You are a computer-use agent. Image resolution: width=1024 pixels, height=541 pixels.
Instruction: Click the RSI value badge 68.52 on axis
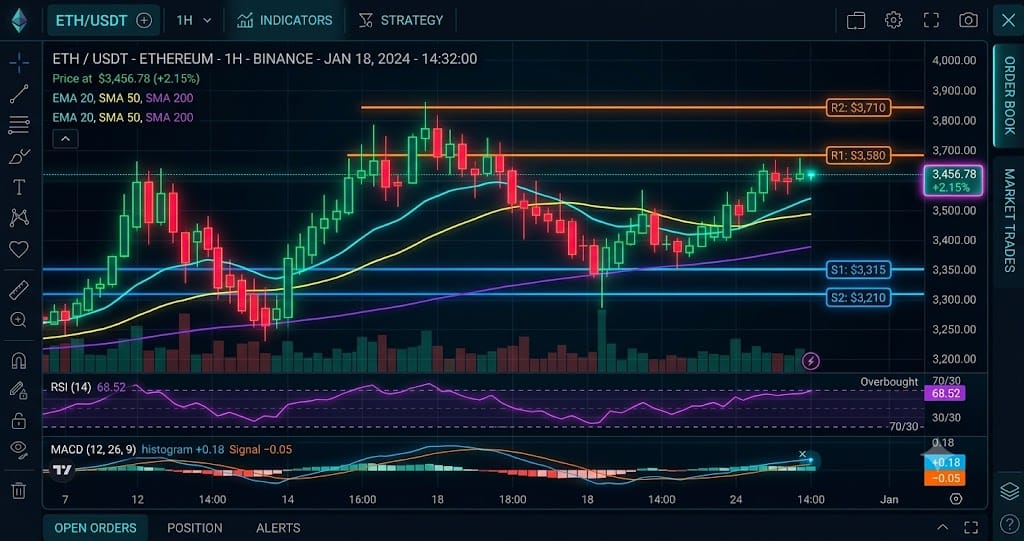click(x=944, y=393)
